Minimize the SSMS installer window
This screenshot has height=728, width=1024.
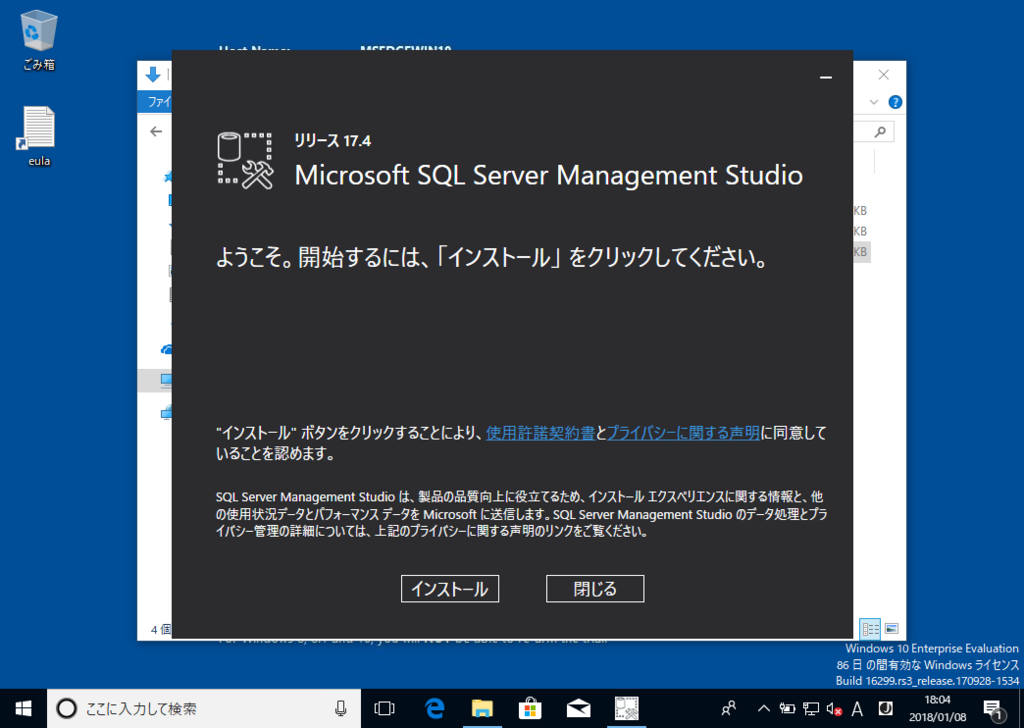[825, 77]
